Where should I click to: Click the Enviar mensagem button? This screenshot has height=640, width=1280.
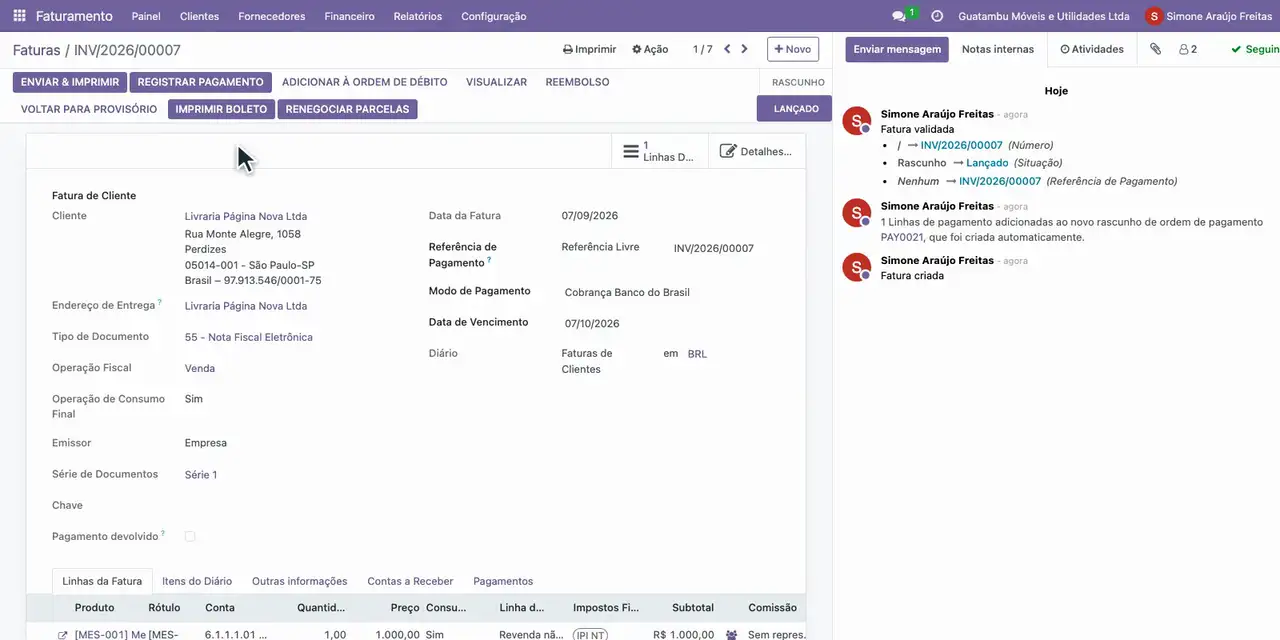click(x=897, y=49)
